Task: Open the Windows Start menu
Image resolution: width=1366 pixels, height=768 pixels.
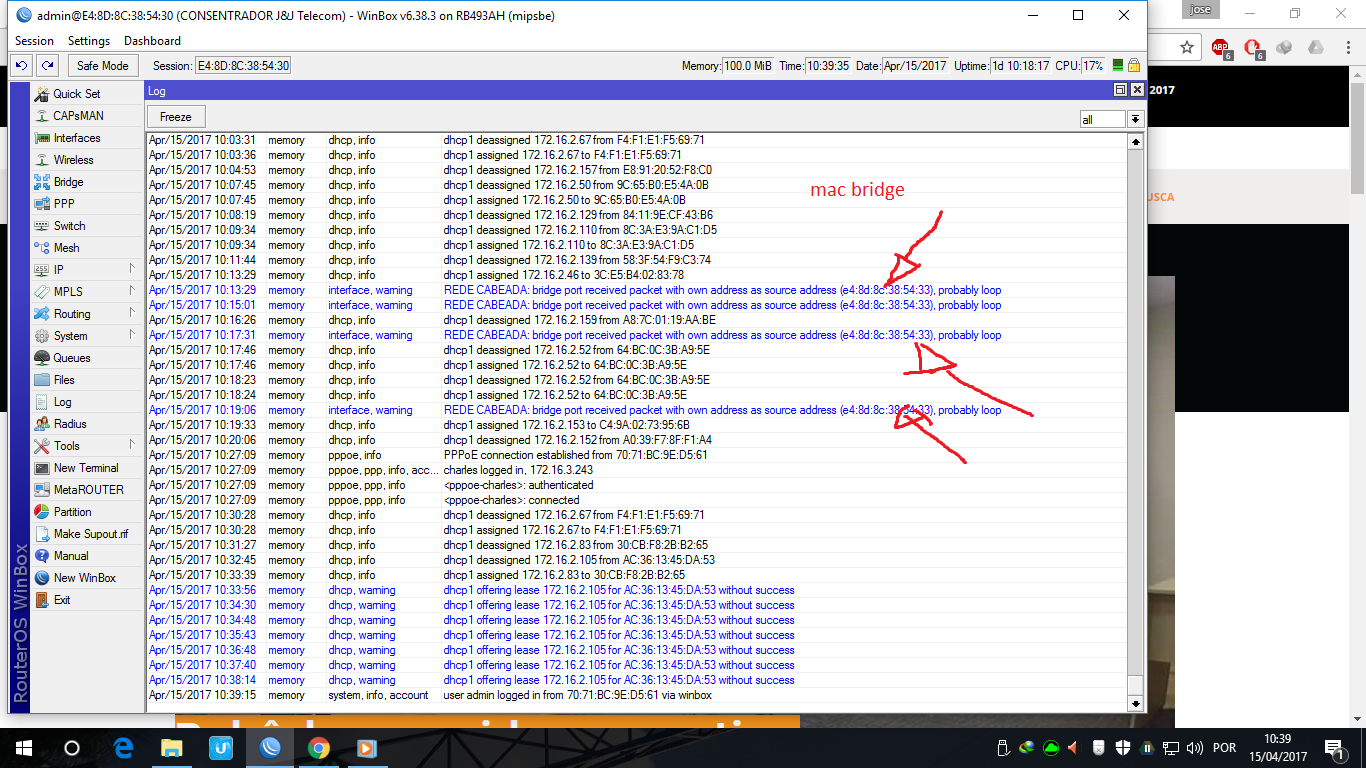Action: (24, 748)
